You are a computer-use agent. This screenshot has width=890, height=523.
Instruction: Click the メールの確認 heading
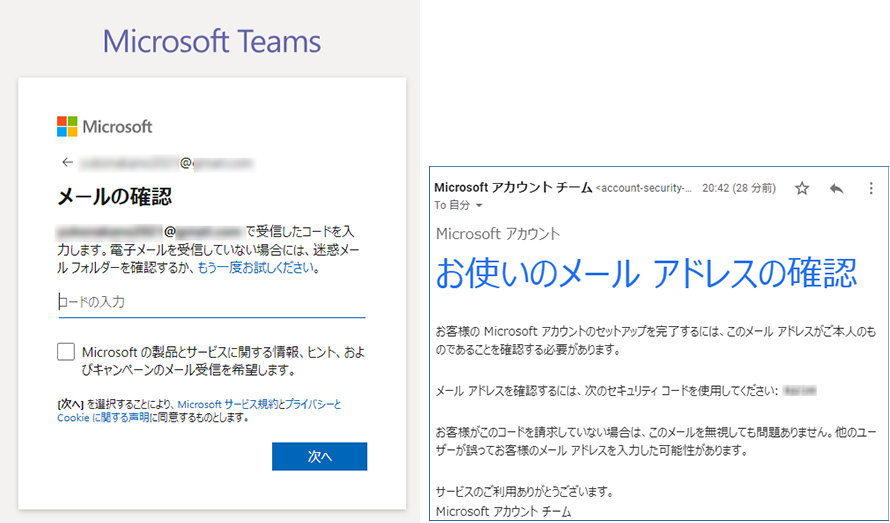coord(115,196)
